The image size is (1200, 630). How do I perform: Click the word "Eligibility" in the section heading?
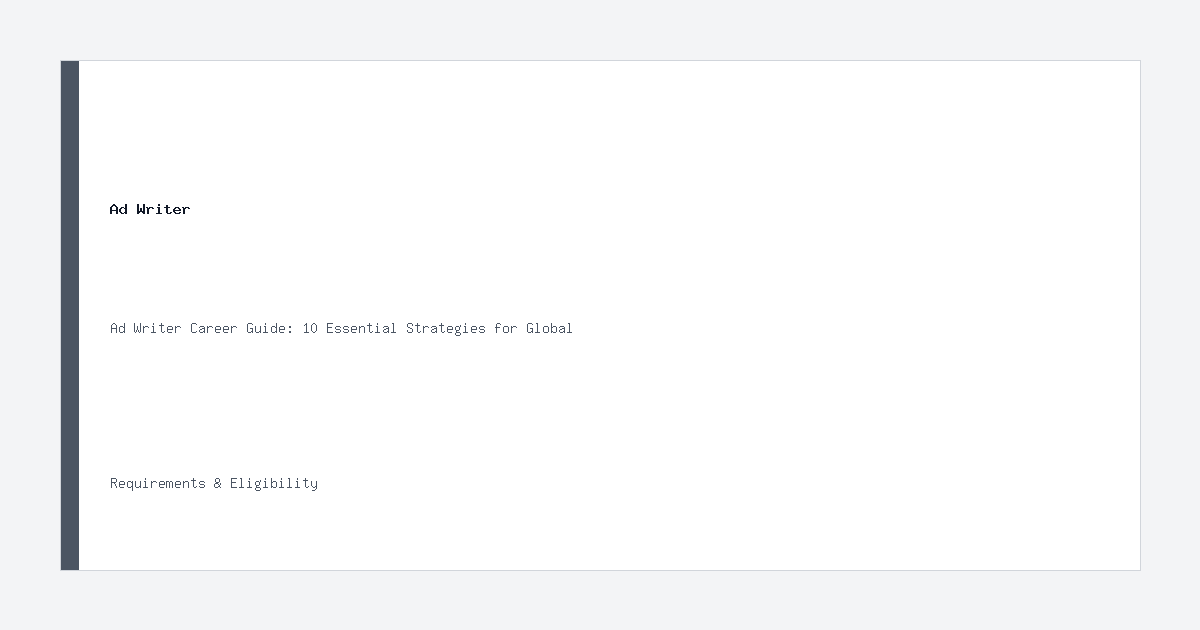point(274,483)
